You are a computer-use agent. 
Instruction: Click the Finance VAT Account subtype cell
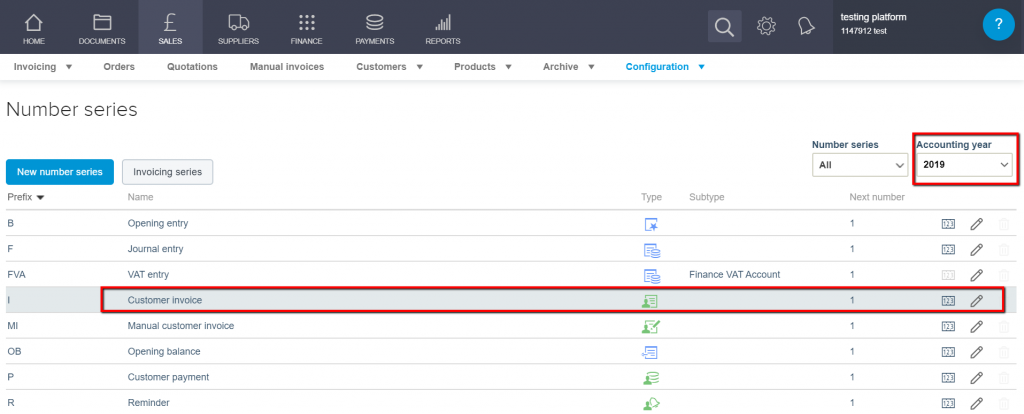pyautogui.click(x=735, y=275)
